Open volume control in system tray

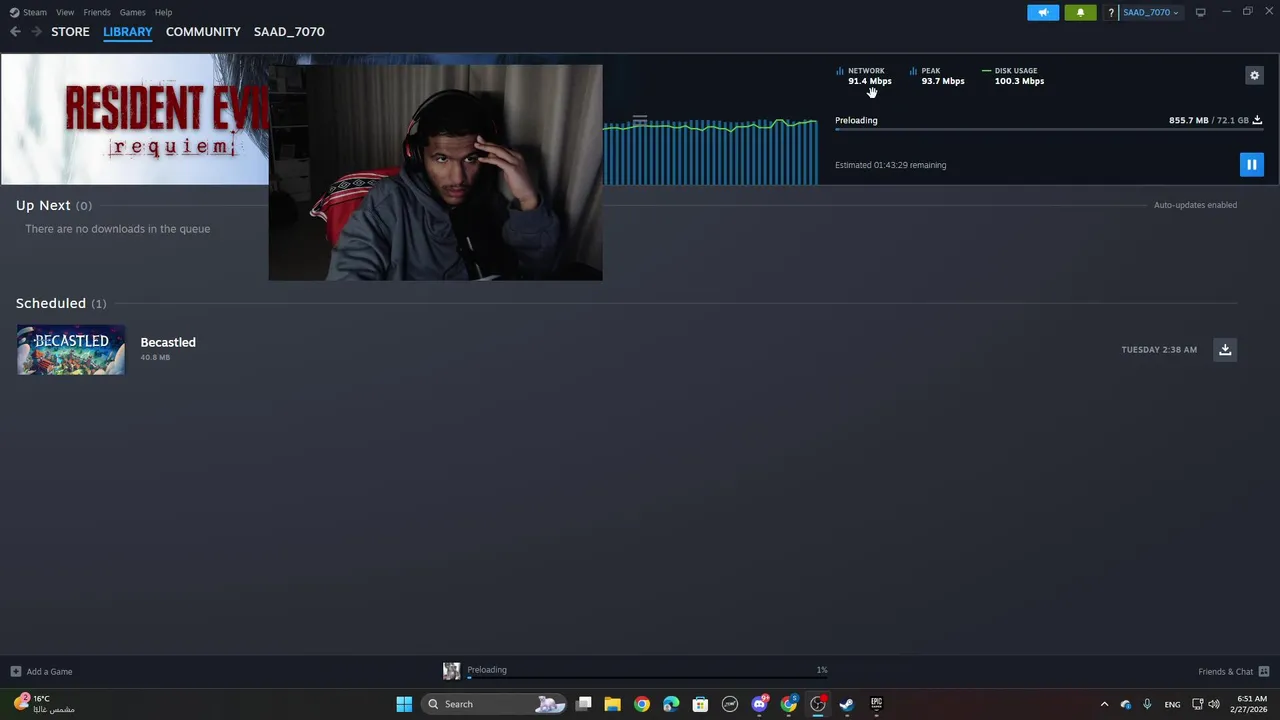(x=1214, y=704)
